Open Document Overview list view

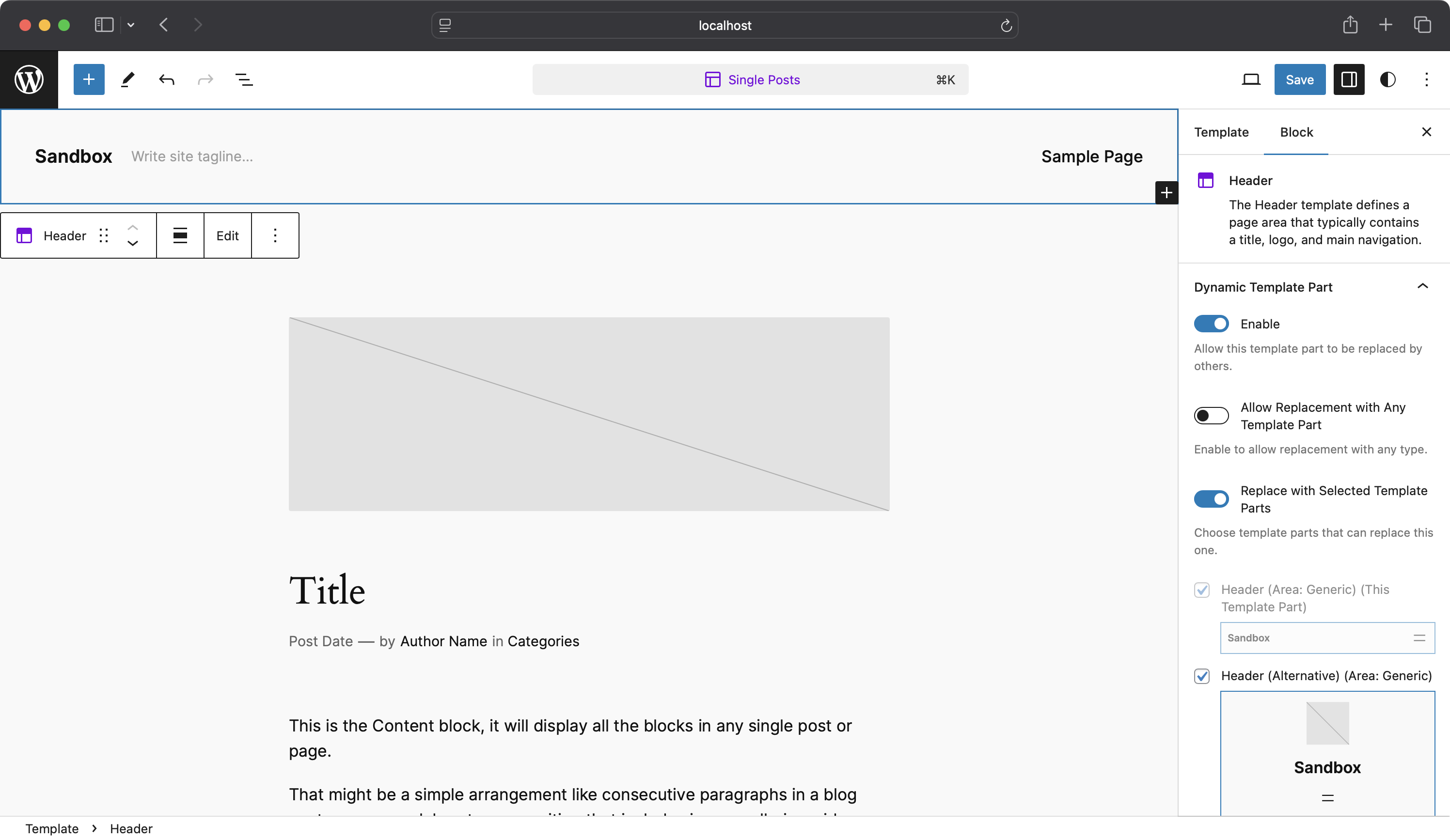point(244,79)
